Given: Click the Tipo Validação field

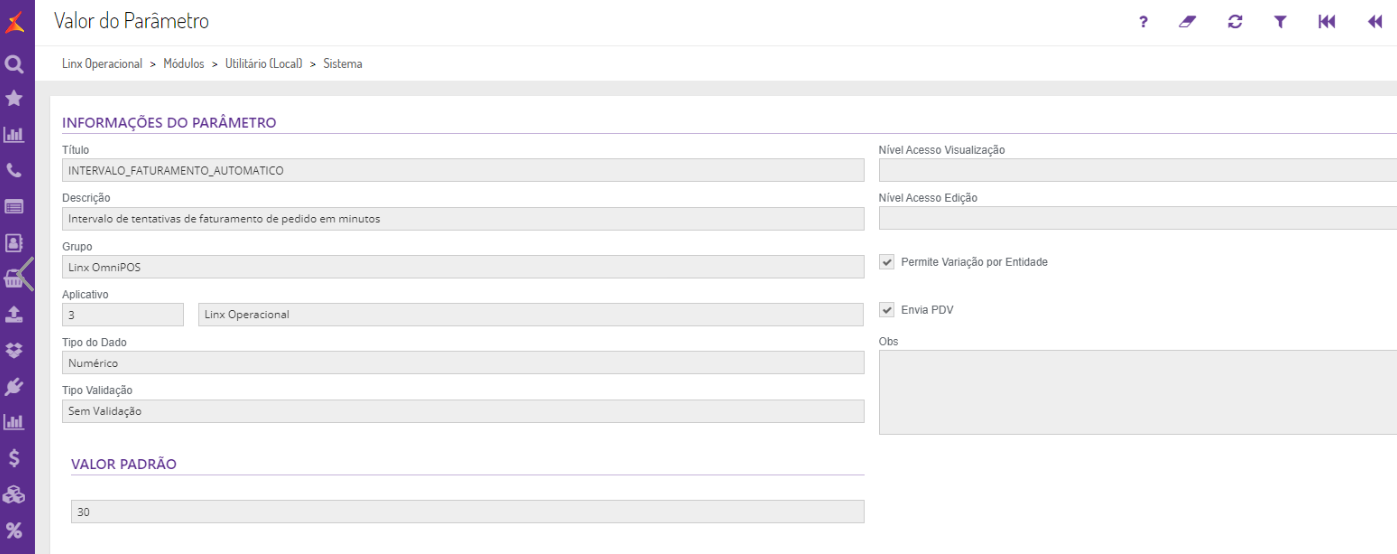Looking at the screenshot, I should click(x=463, y=411).
